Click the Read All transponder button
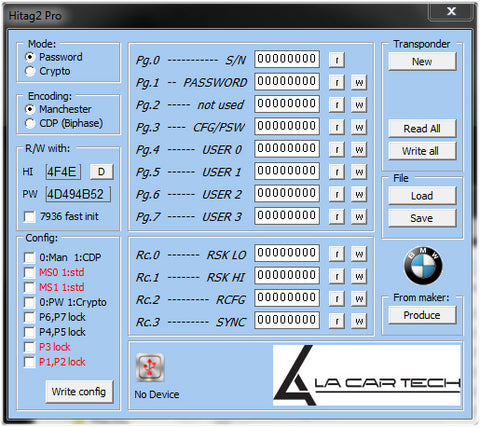The width and height of the screenshot is (480, 427). pyautogui.click(x=422, y=129)
